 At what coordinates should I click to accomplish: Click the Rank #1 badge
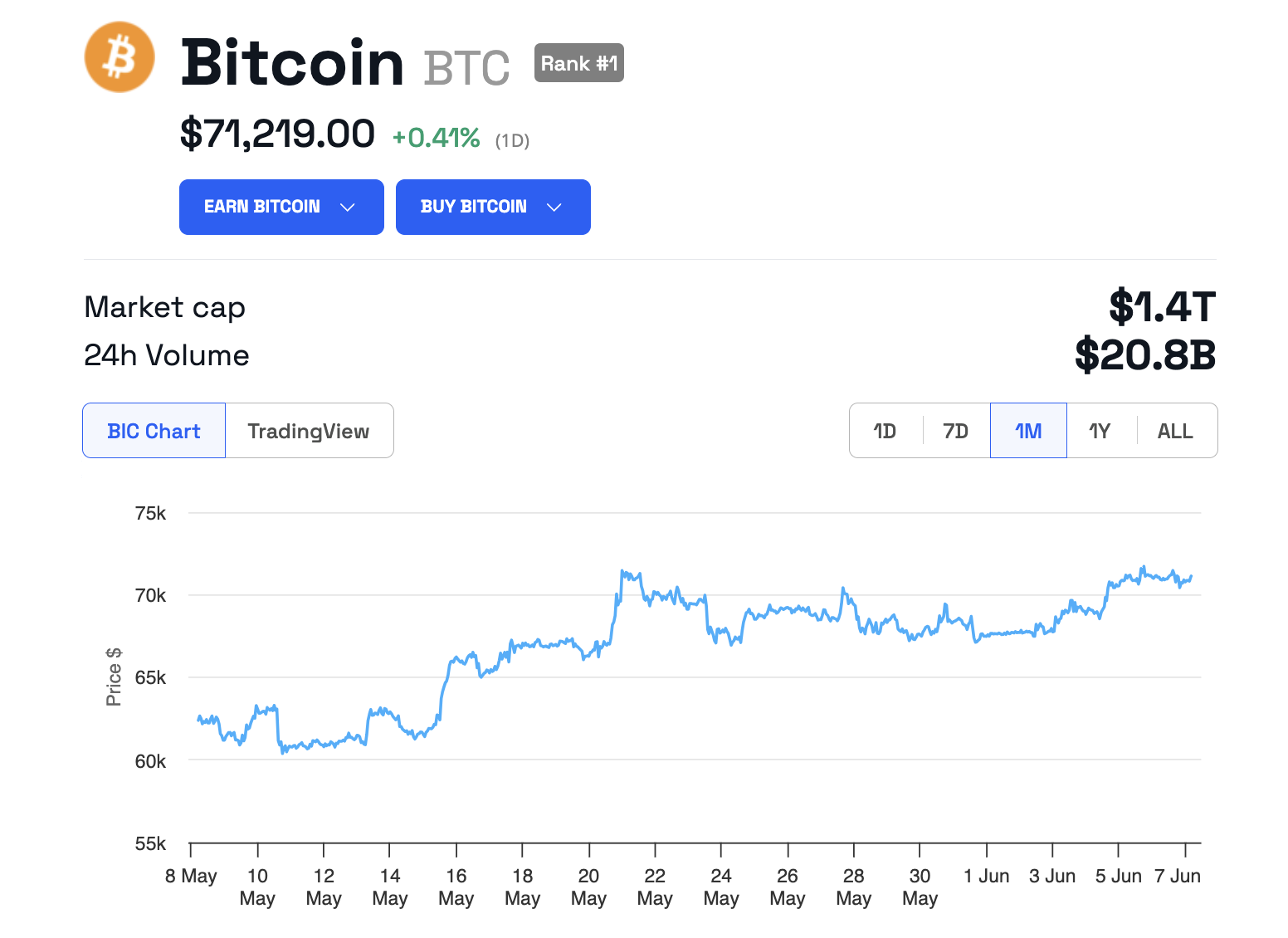point(578,63)
